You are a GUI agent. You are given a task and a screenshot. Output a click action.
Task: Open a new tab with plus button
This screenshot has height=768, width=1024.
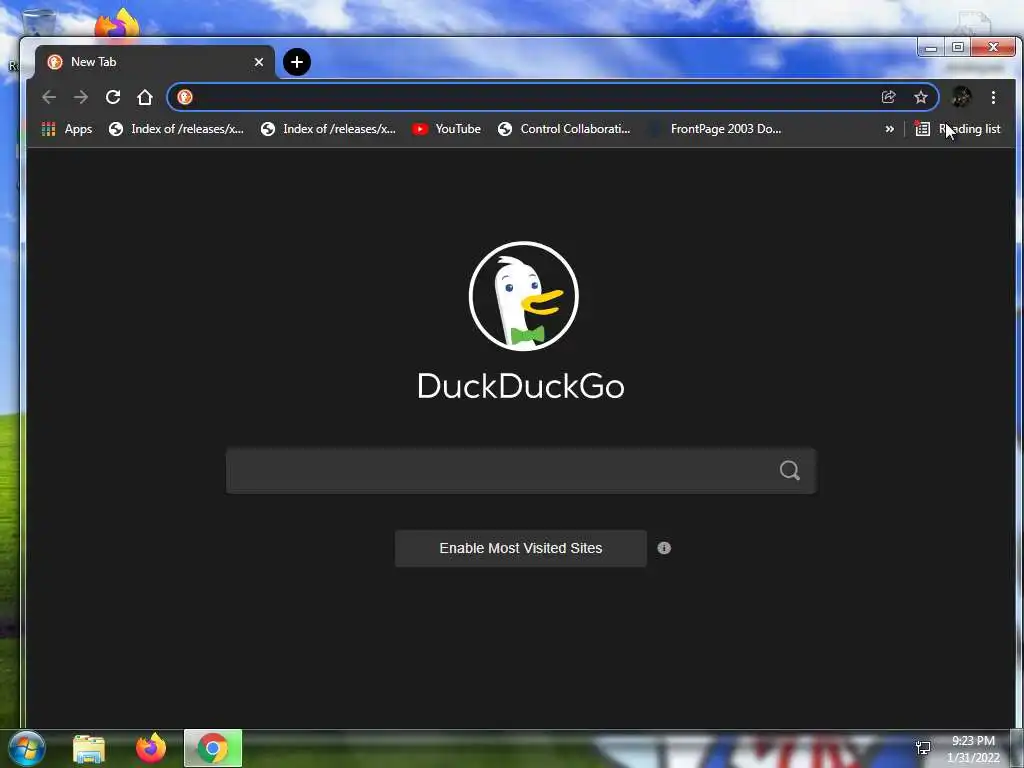click(x=297, y=62)
